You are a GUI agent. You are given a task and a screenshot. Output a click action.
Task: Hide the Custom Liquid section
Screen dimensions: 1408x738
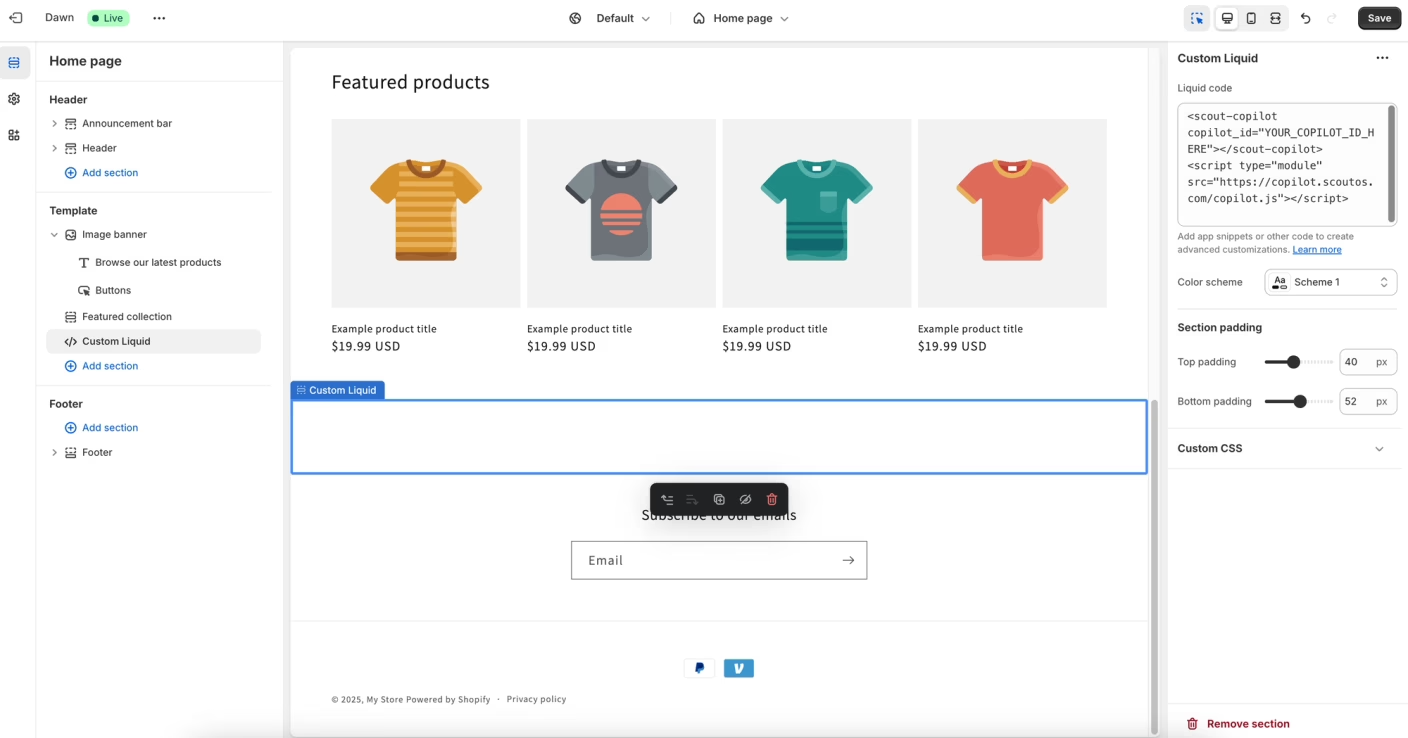[745, 499]
